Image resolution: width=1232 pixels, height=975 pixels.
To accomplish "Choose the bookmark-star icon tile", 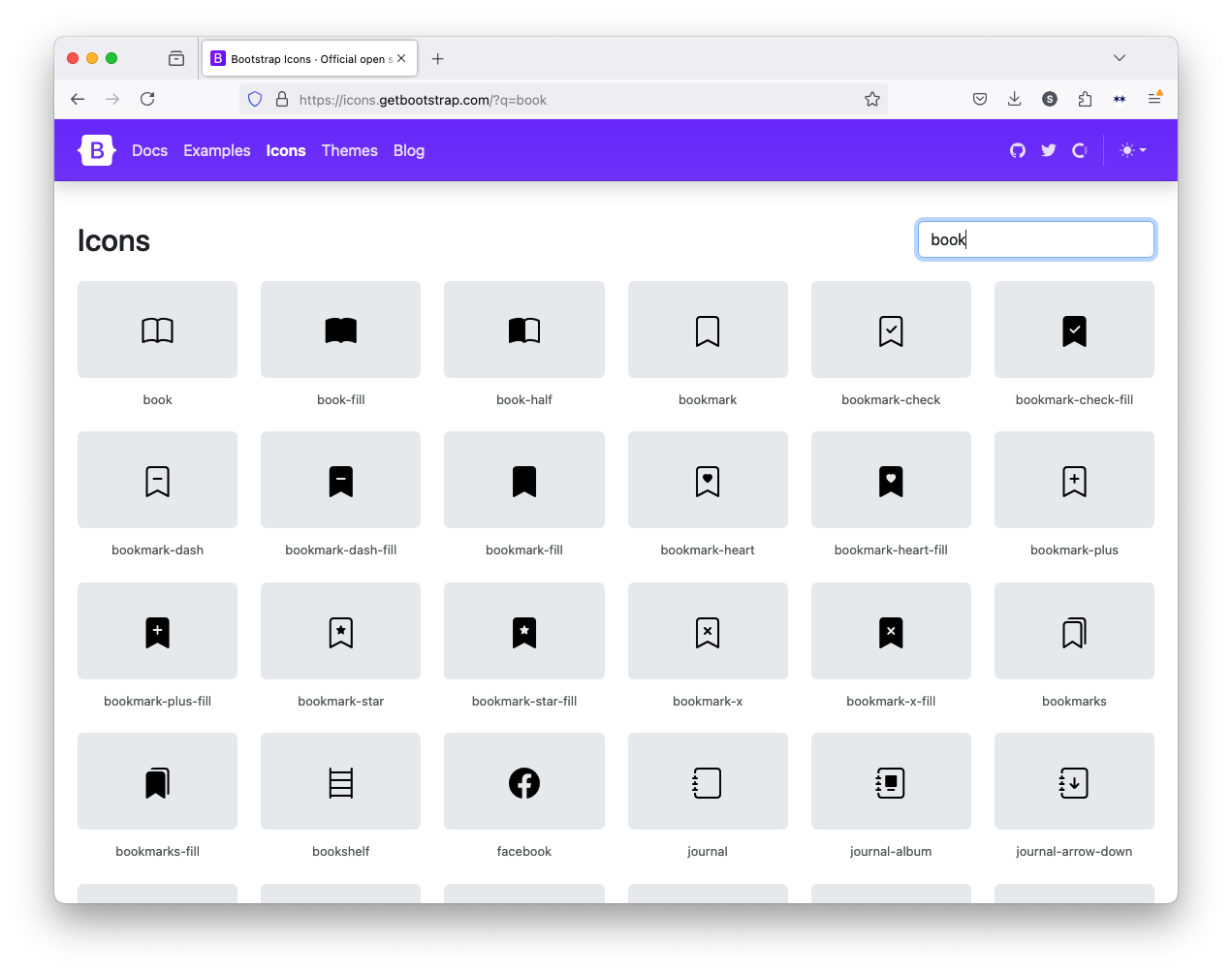I will tap(340, 632).
